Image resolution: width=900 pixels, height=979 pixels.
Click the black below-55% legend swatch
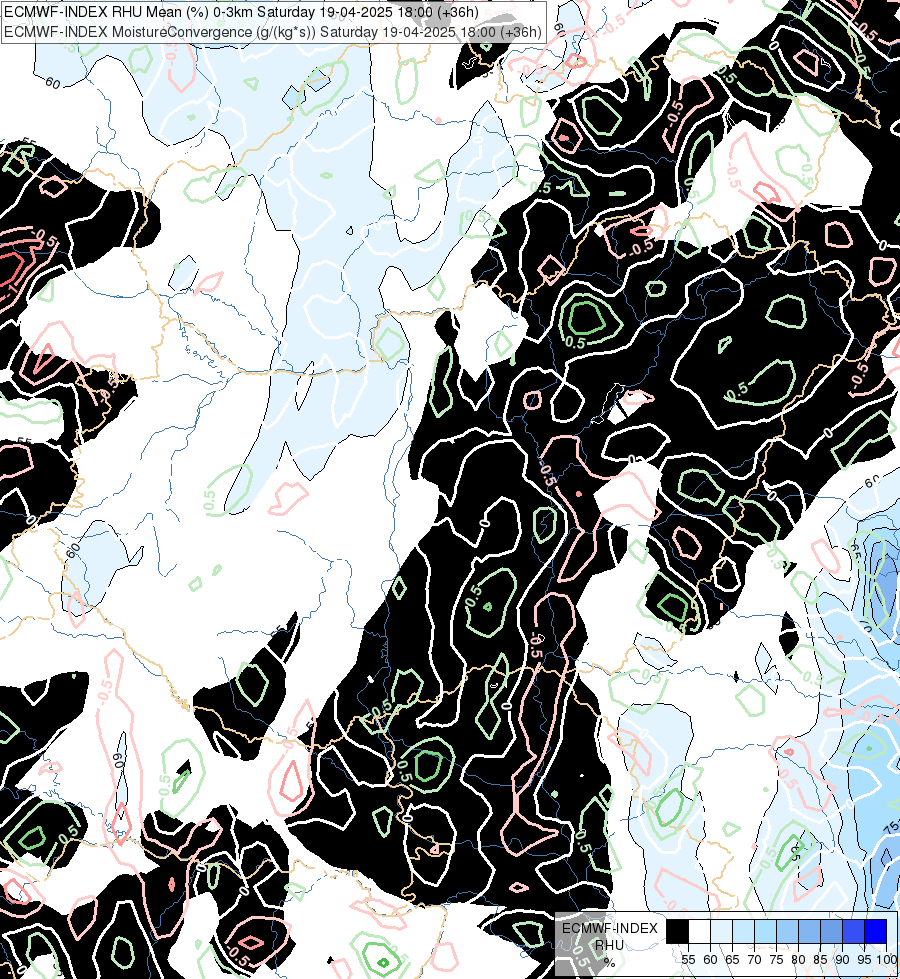click(678, 931)
